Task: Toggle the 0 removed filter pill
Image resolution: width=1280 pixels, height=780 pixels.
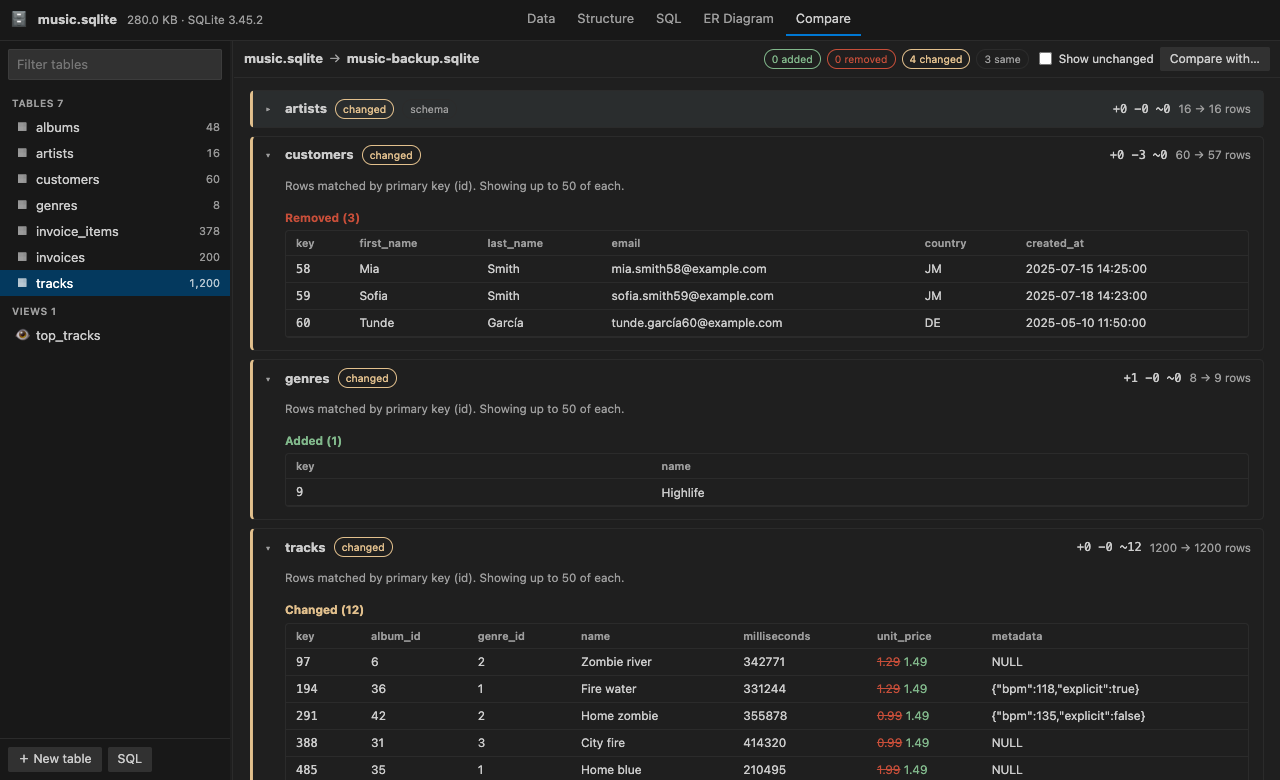Action: click(x=861, y=59)
